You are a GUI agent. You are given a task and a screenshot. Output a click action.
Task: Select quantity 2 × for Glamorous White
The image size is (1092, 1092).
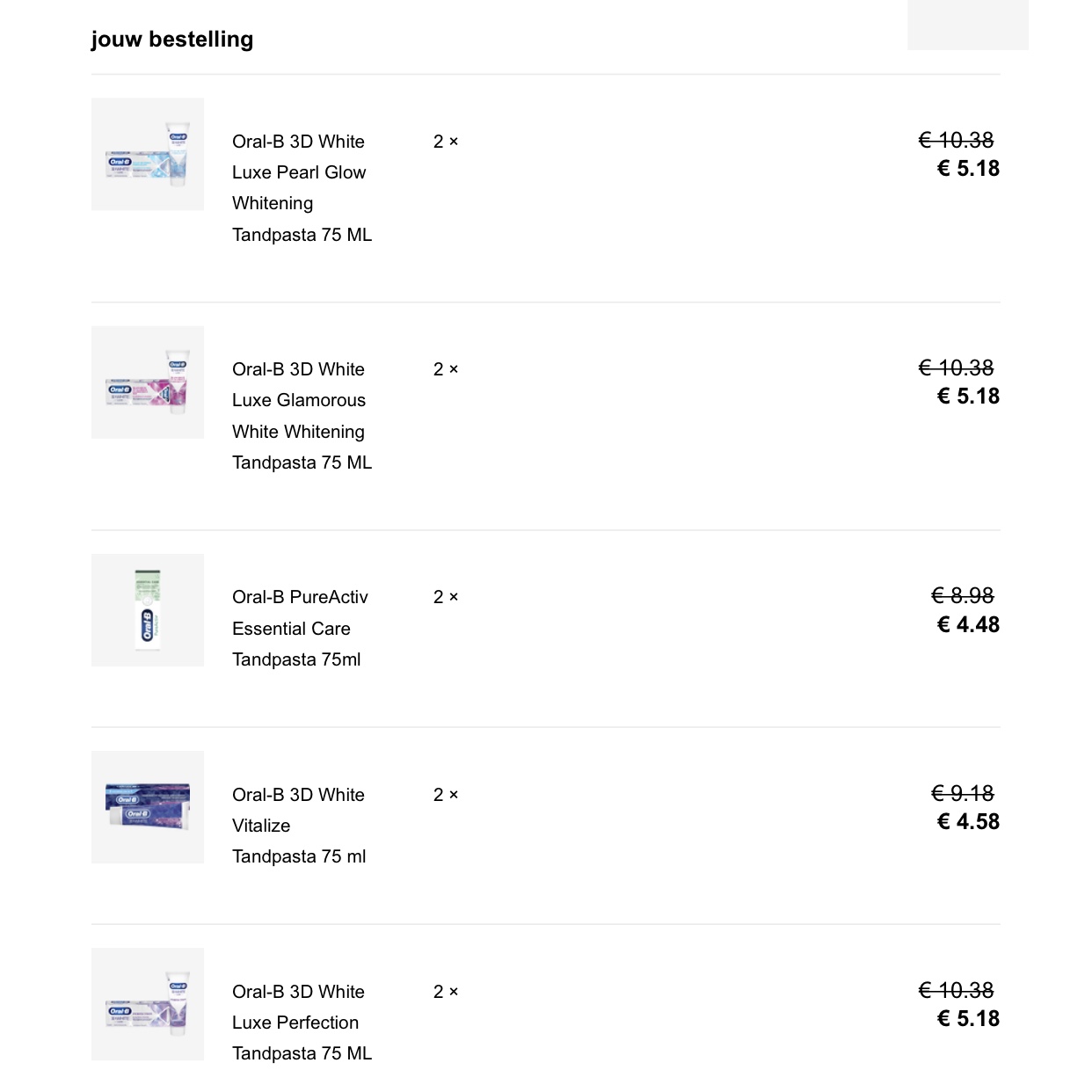(x=446, y=369)
